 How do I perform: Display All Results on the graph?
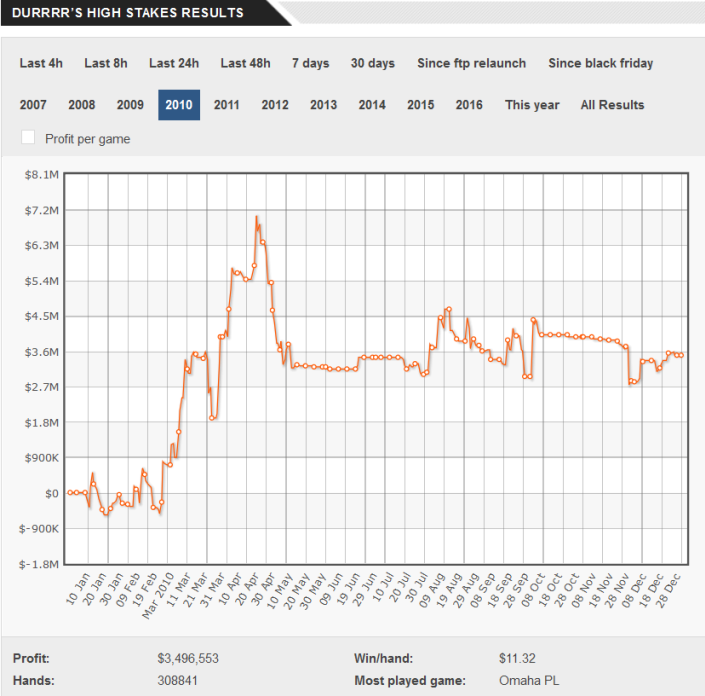coord(612,105)
